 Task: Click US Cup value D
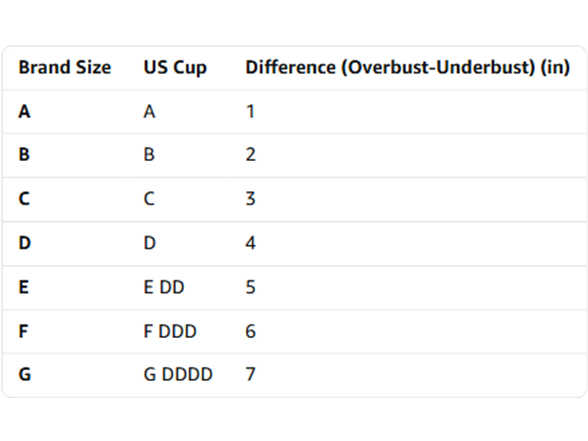point(150,243)
